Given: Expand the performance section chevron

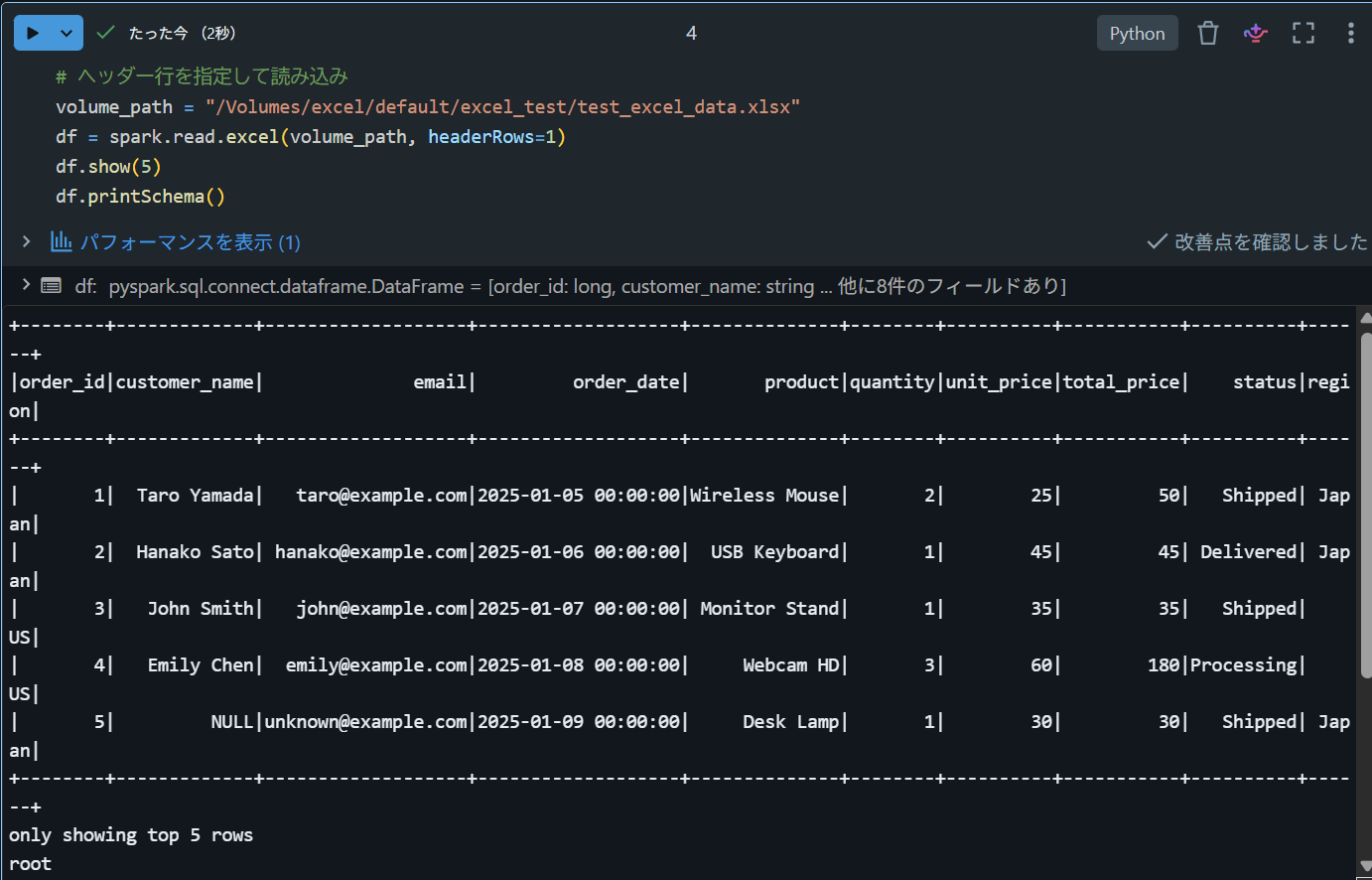Looking at the screenshot, I should coord(27,241).
